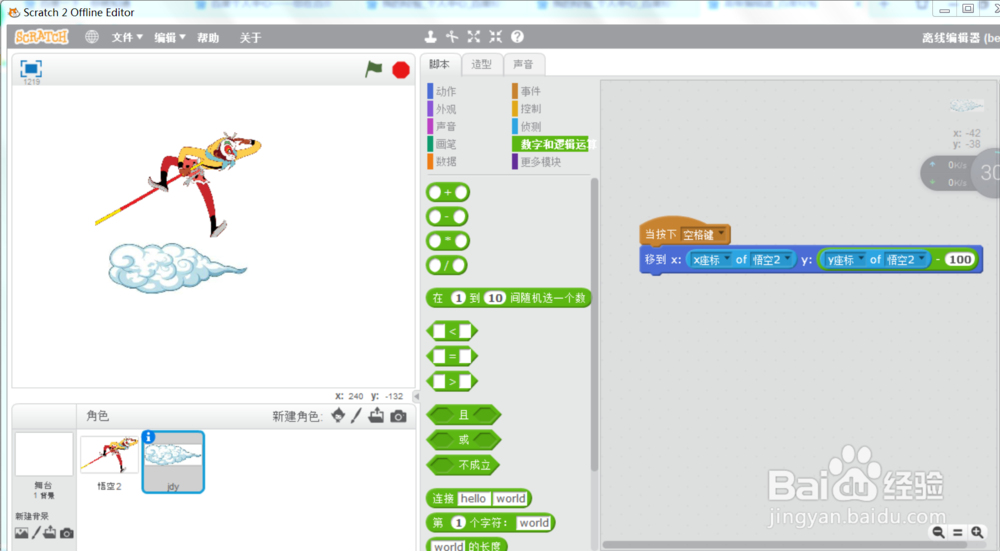Image resolution: width=1000 pixels, height=551 pixels.
Task: Open block help question-mark tool
Action: [517, 37]
